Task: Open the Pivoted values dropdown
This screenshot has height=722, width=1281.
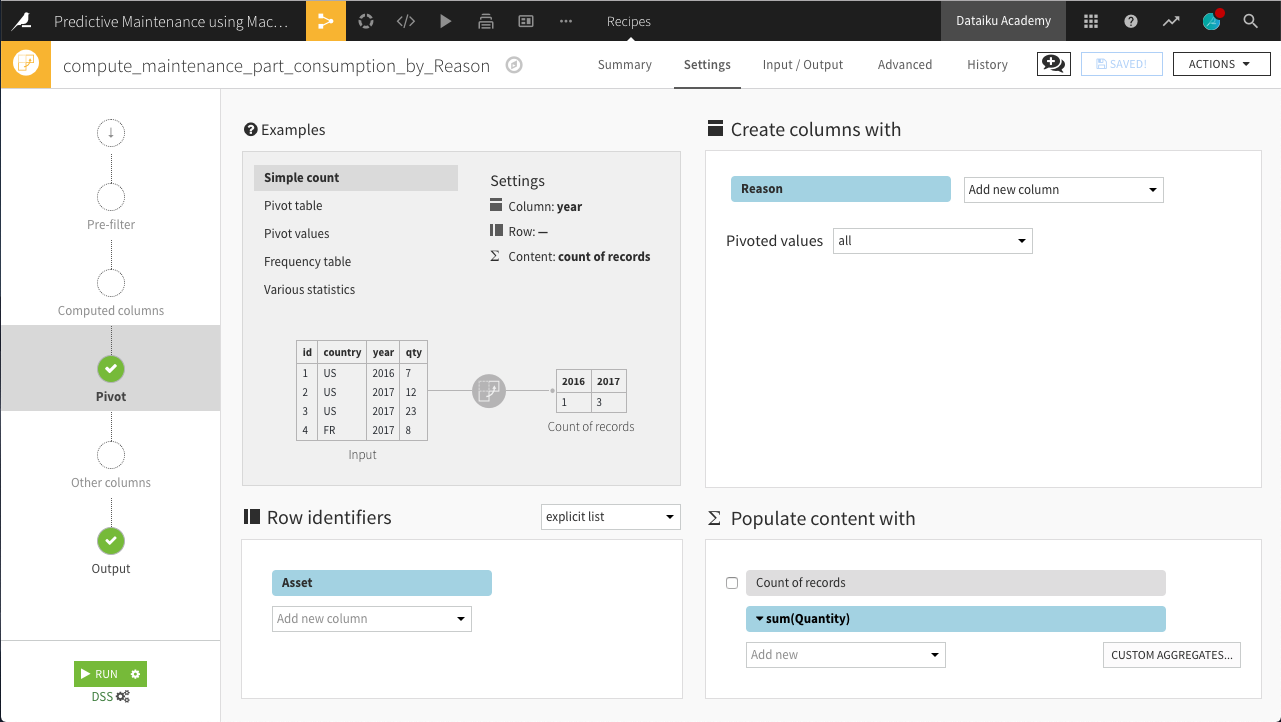Action: pyautogui.click(x=932, y=241)
